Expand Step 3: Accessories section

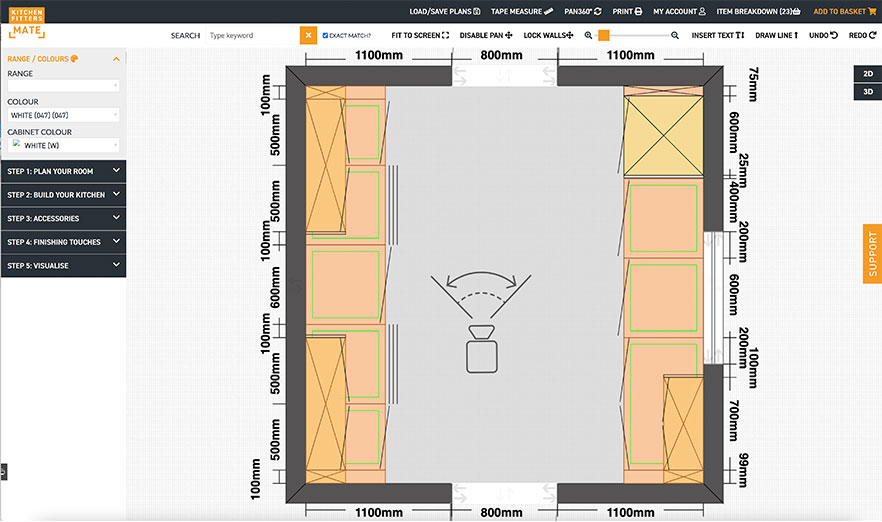[x=63, y=218]
